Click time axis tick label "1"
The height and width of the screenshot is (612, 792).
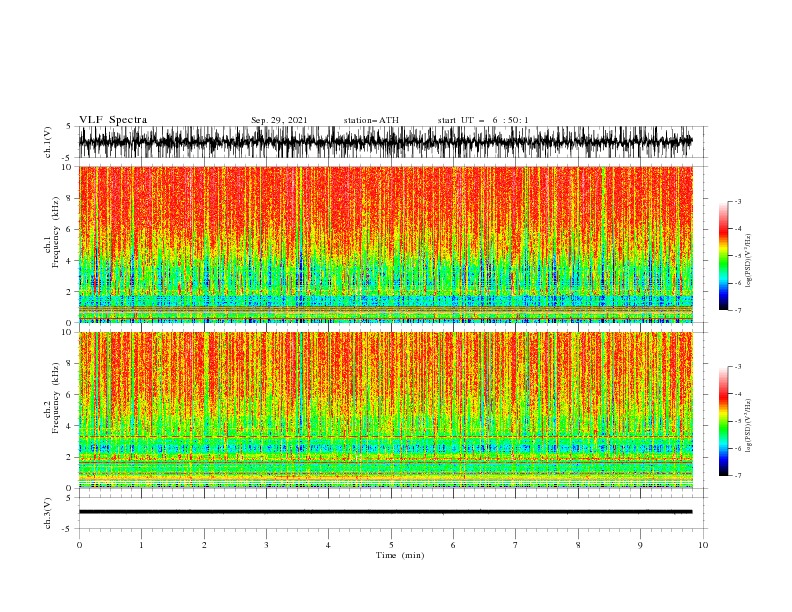pyautogui.click(x=142, y=545)
